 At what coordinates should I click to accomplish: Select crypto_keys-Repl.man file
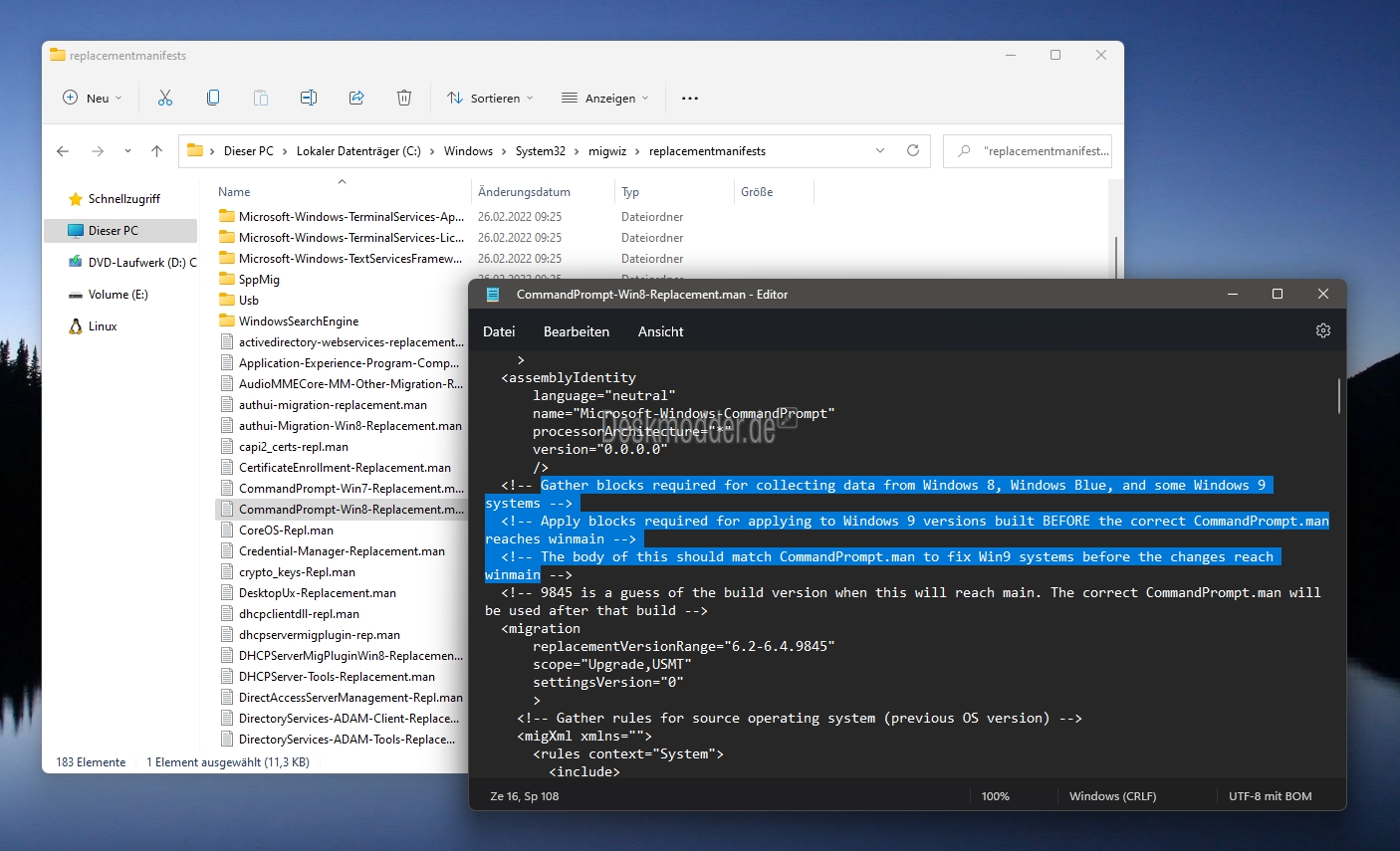[x=297, y=572]
